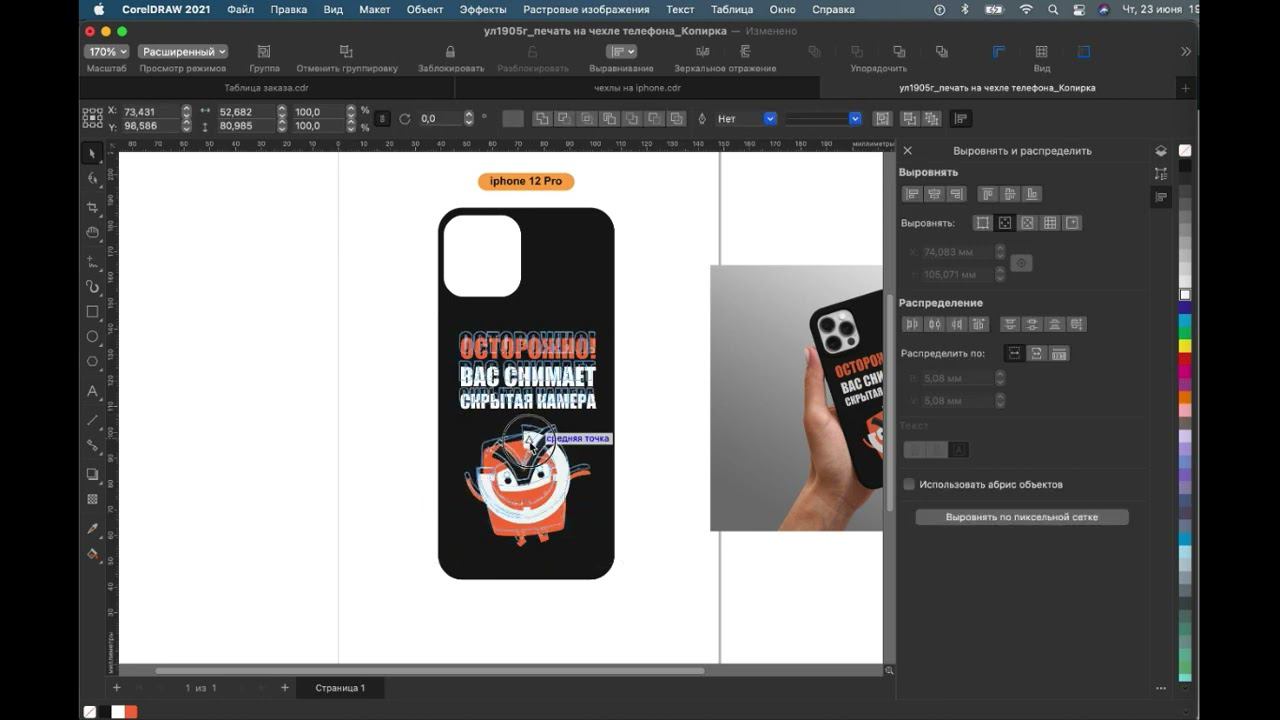
Task: Select the Ellipse tool
Action: 93,337
